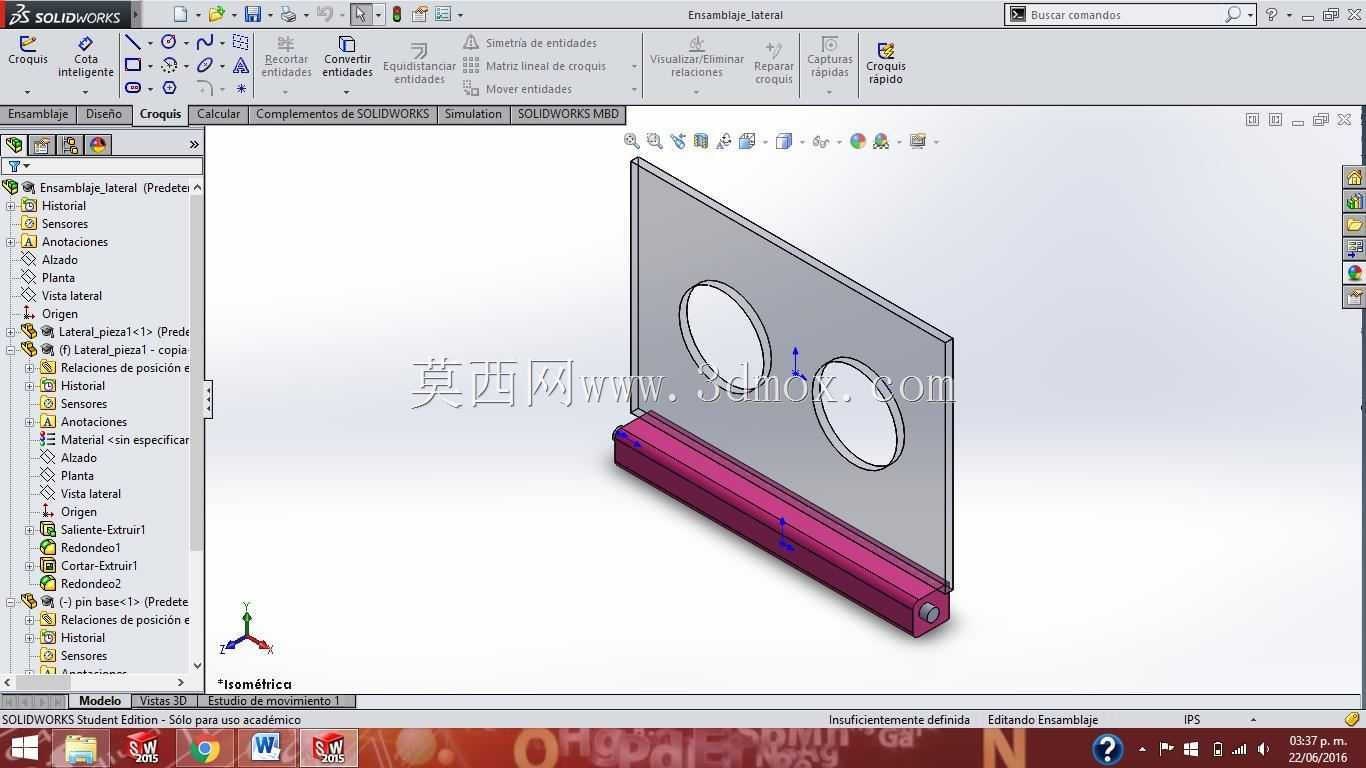Viewport: 1366px width, 768px height.
Task: Select Cortar-Extruir1 in the feature tree
Action: click(x=99, y=566)
